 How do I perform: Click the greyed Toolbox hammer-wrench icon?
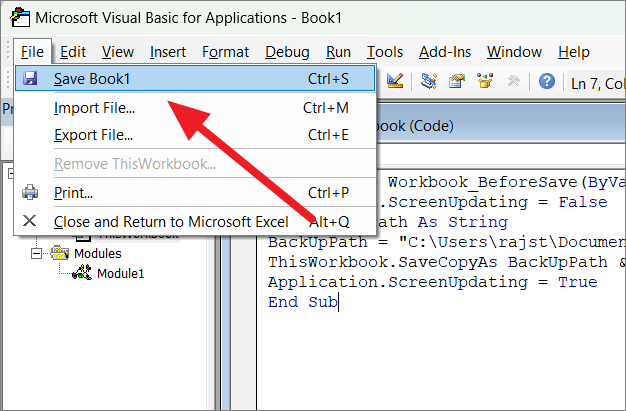513,81
